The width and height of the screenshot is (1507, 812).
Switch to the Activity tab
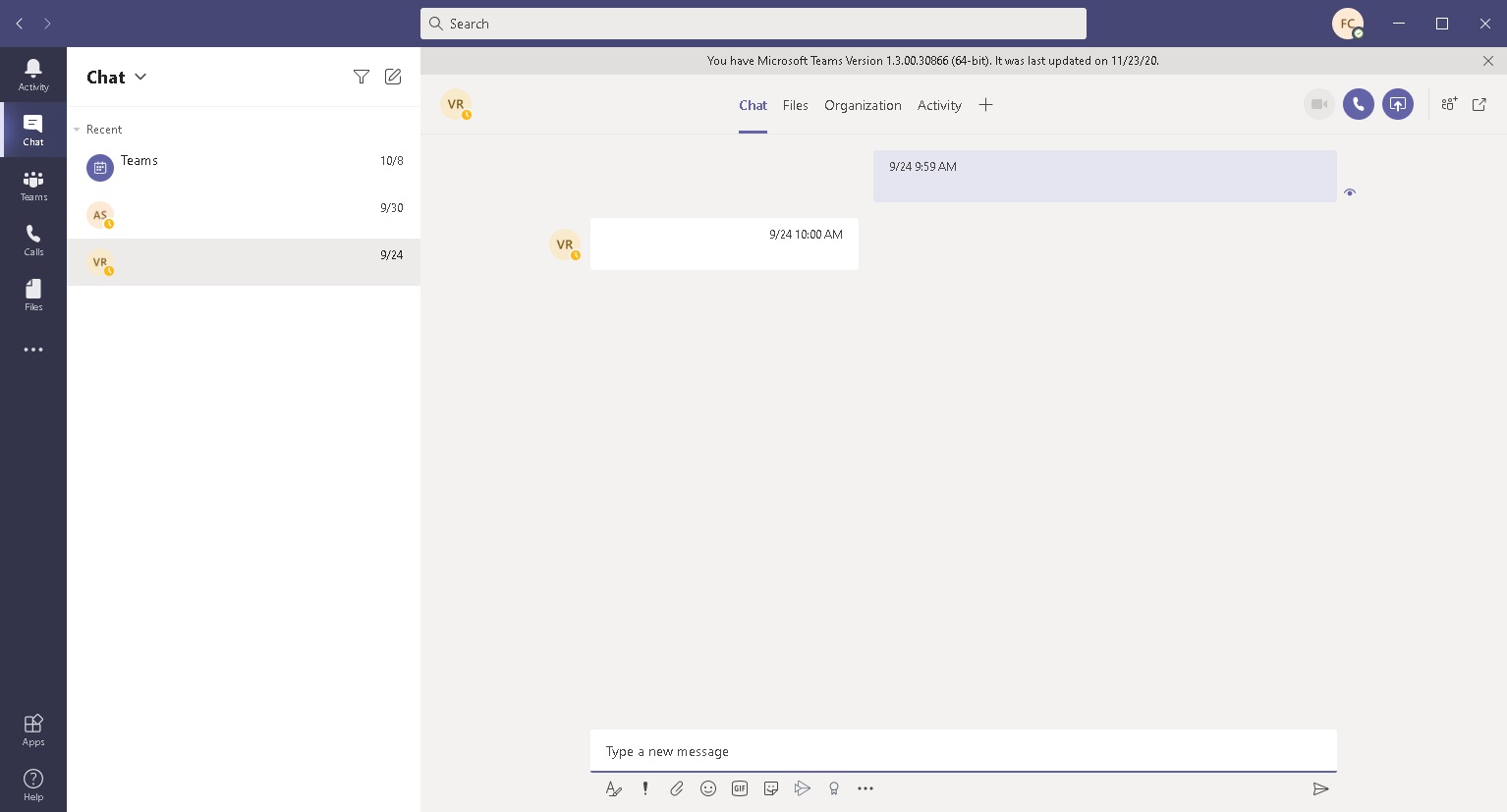click(x=939, y=105)
